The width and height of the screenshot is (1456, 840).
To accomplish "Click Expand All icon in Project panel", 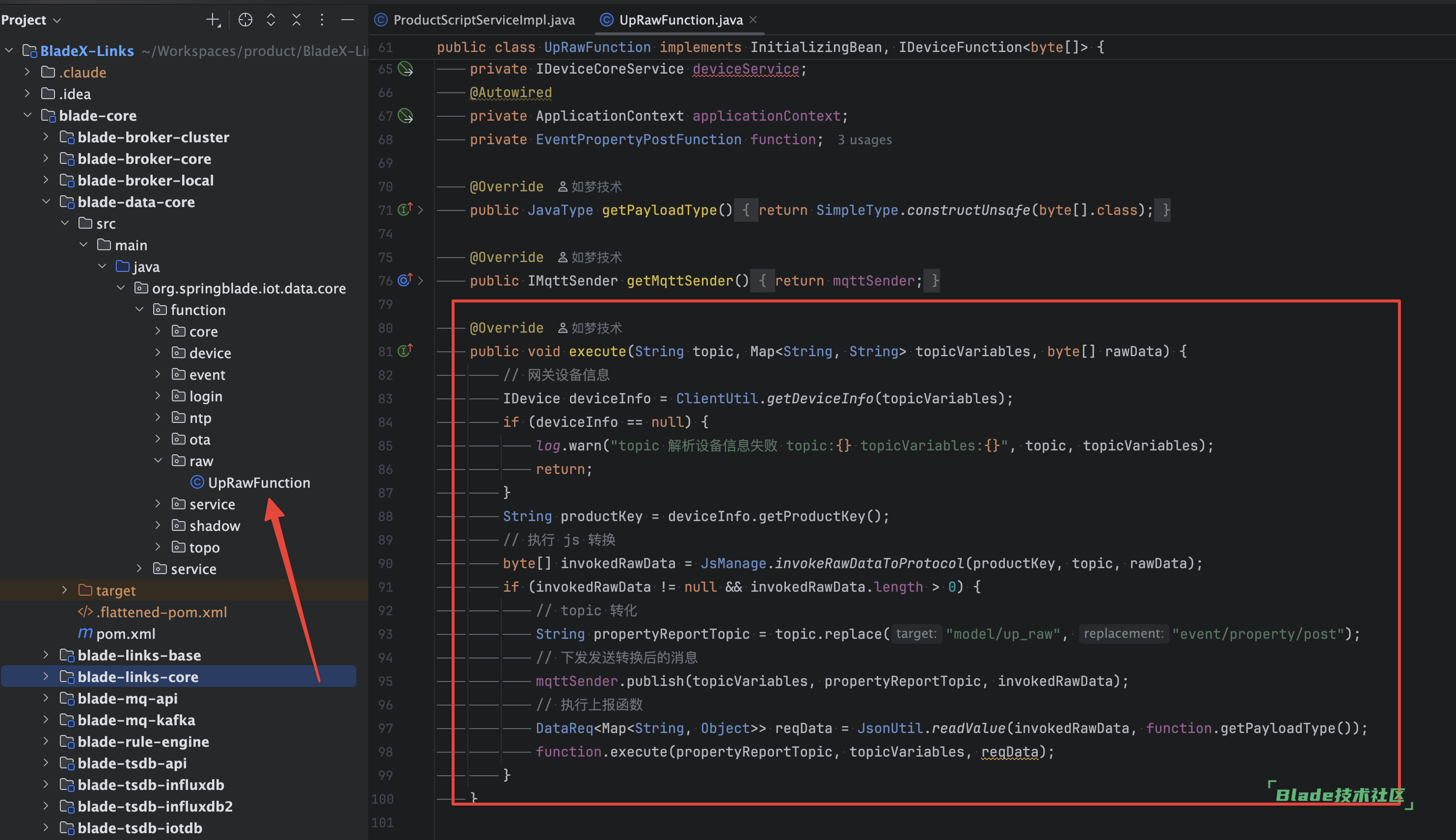I will (x=270, y=20).
